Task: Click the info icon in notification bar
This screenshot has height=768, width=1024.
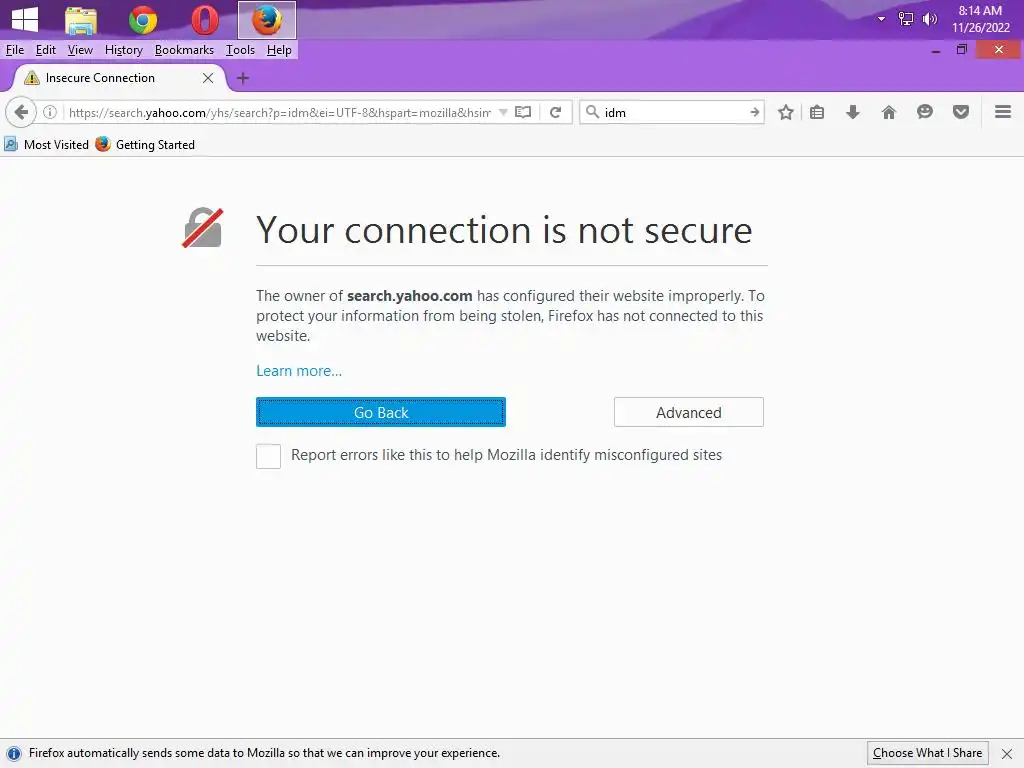Action: tap(13, 754)
